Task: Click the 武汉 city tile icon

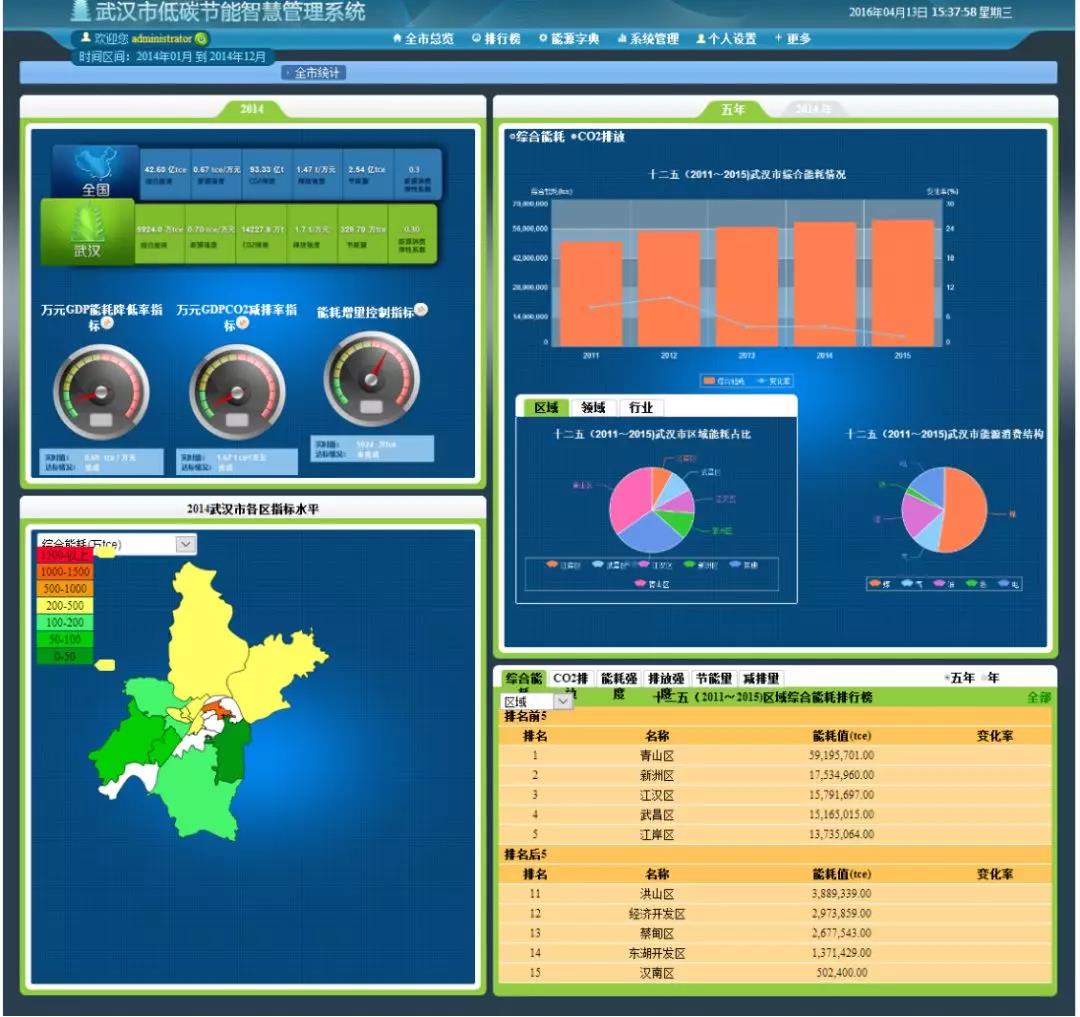Action: click(87, 231)
